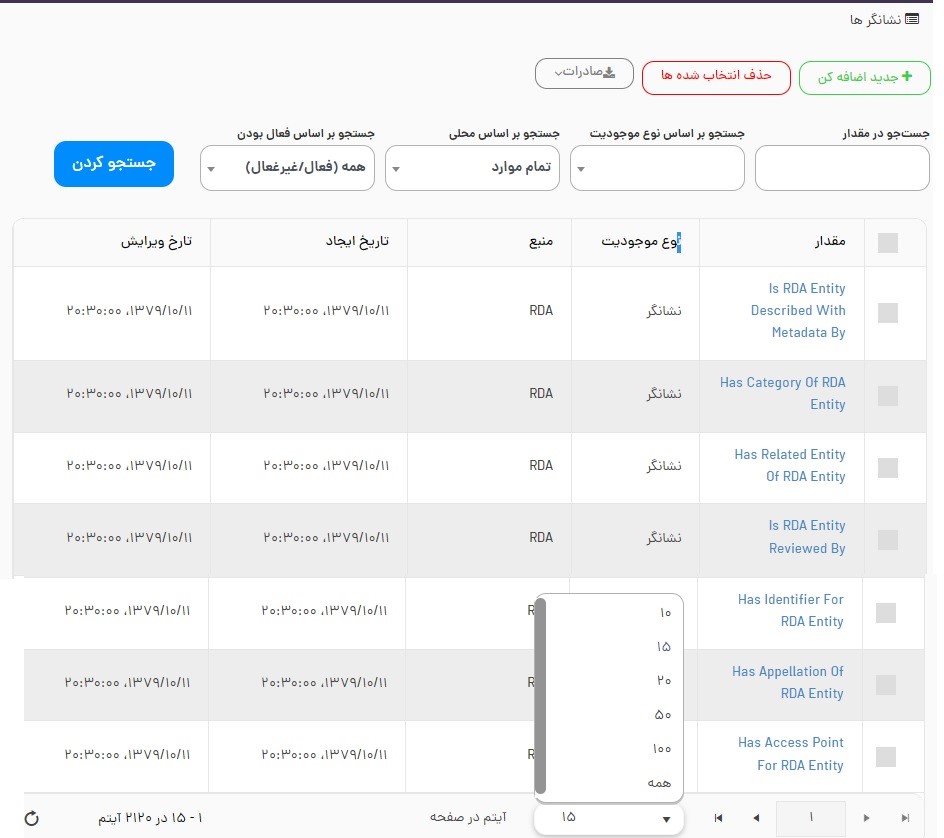Click the left-pointing arrow-with-bar pager icon

pyautogui.click(x=718, y=819)
